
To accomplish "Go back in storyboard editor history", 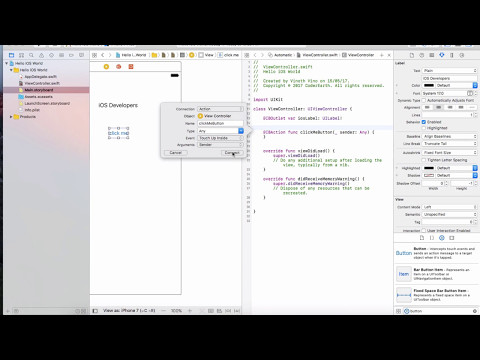I will pyautogui.click(x=103, y=55).
